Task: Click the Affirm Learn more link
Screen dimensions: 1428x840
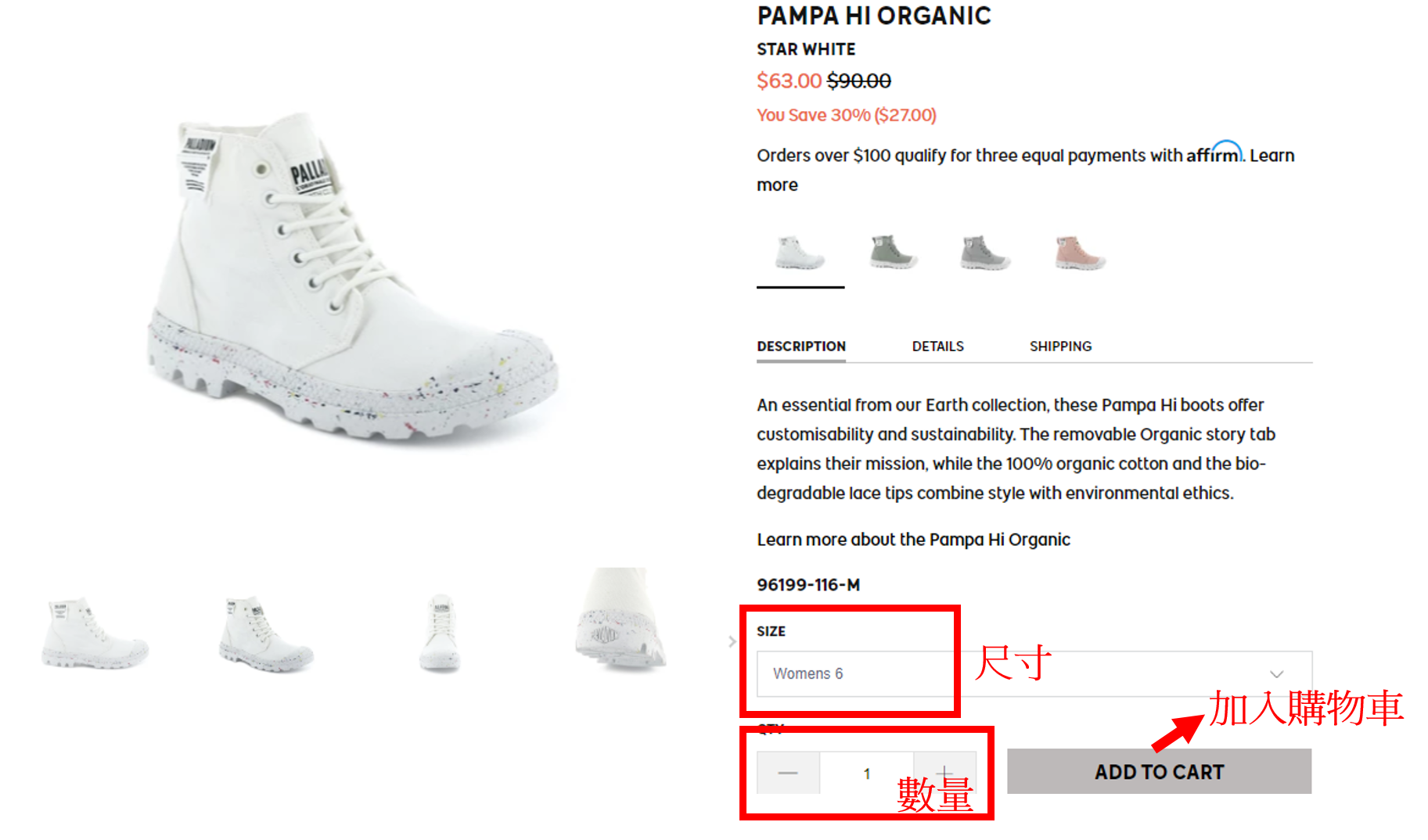Action: coord(1272,156)
